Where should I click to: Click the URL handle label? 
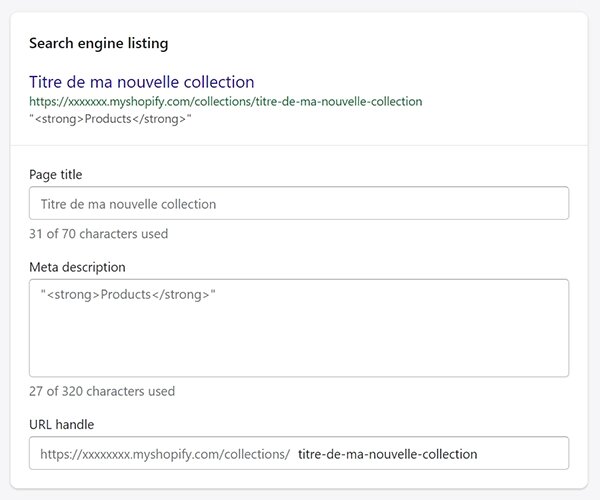[62, 424]
